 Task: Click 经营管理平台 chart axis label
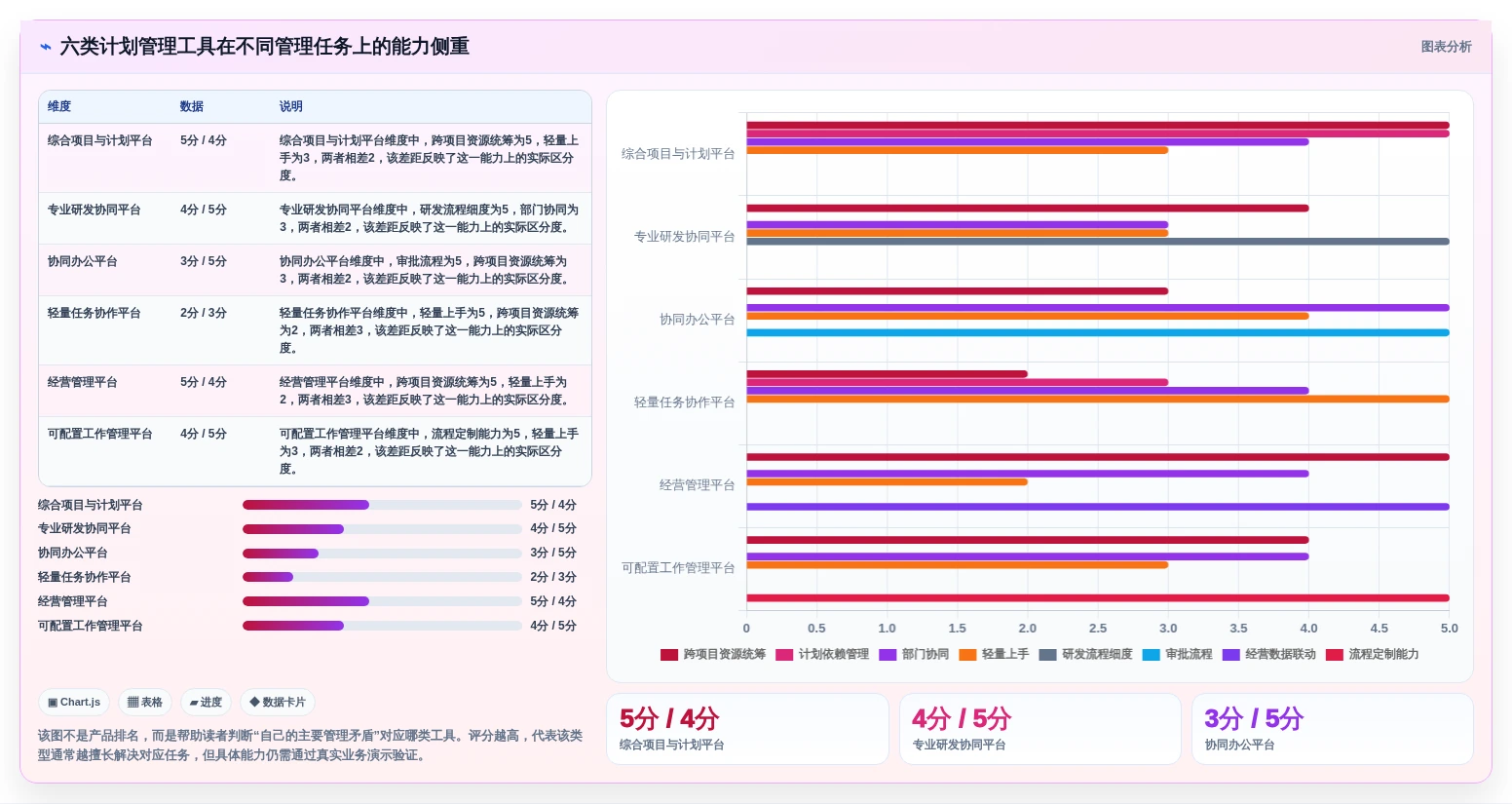pyautogui.click(x=697, y=485)
